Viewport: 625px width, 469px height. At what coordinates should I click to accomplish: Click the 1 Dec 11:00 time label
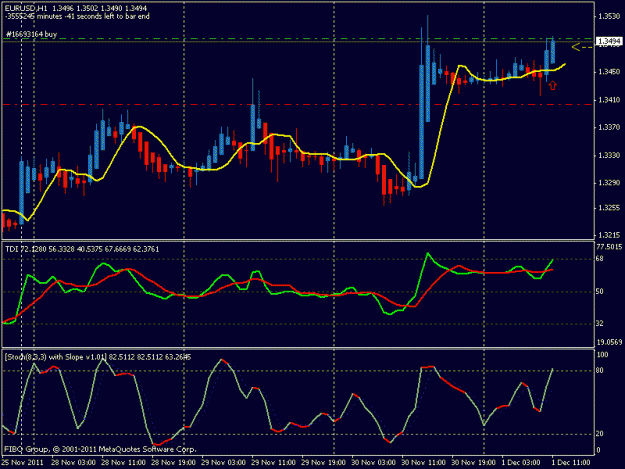click(x=571, y=463)
